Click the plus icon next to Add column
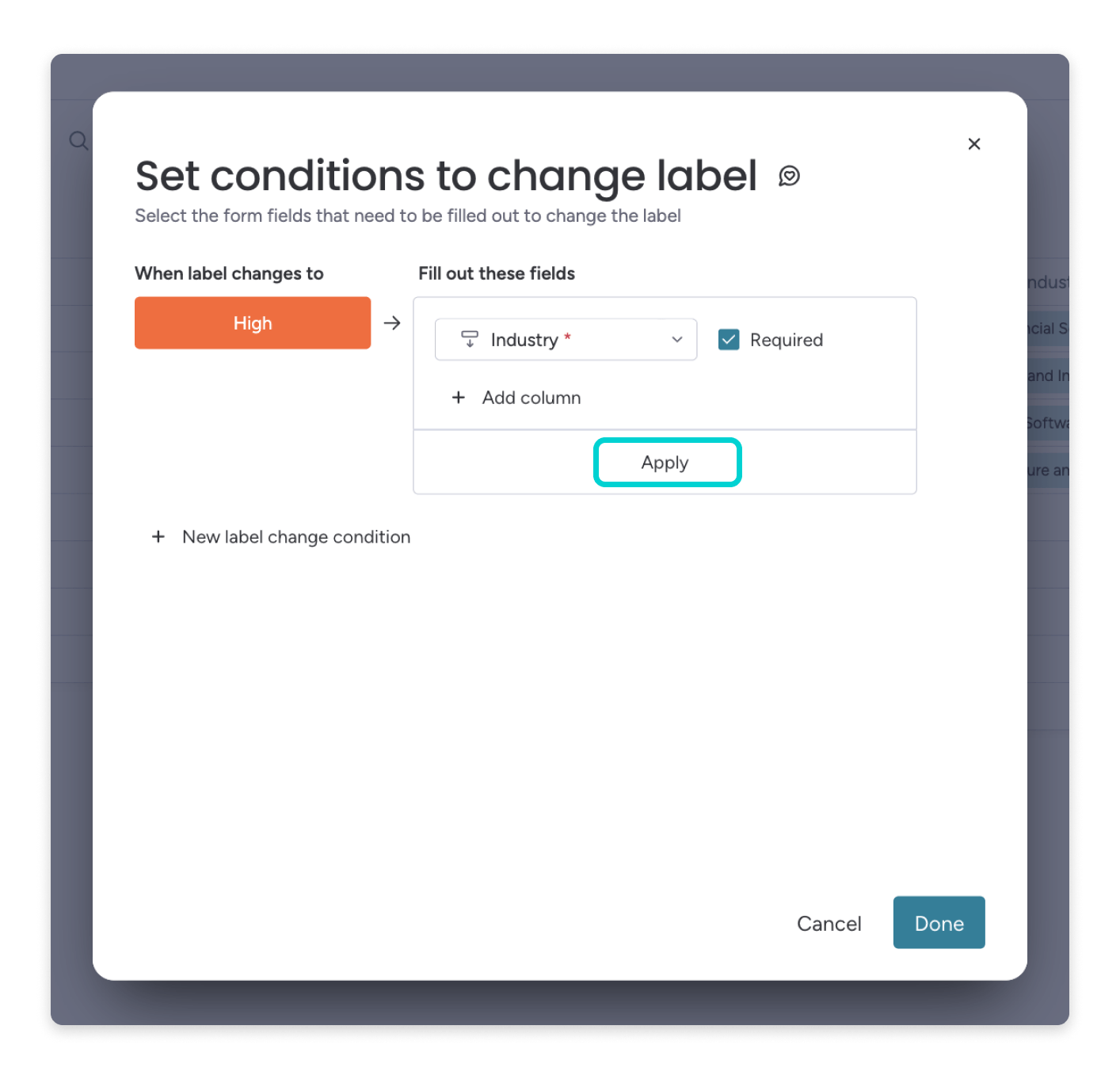Image resolution: width=1120 pixels, height=1079 pixels. (x=459, y=398)
